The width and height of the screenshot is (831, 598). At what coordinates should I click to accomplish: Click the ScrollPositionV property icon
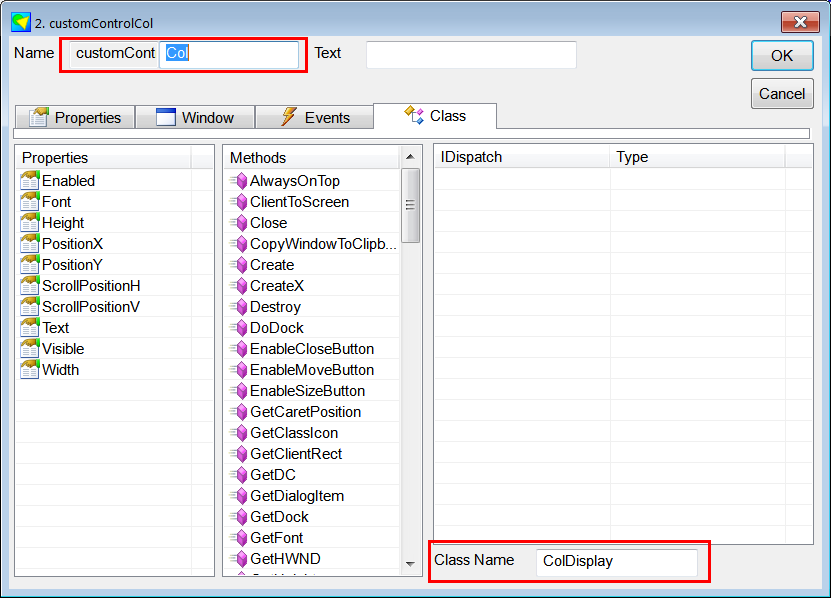(30, 307)
